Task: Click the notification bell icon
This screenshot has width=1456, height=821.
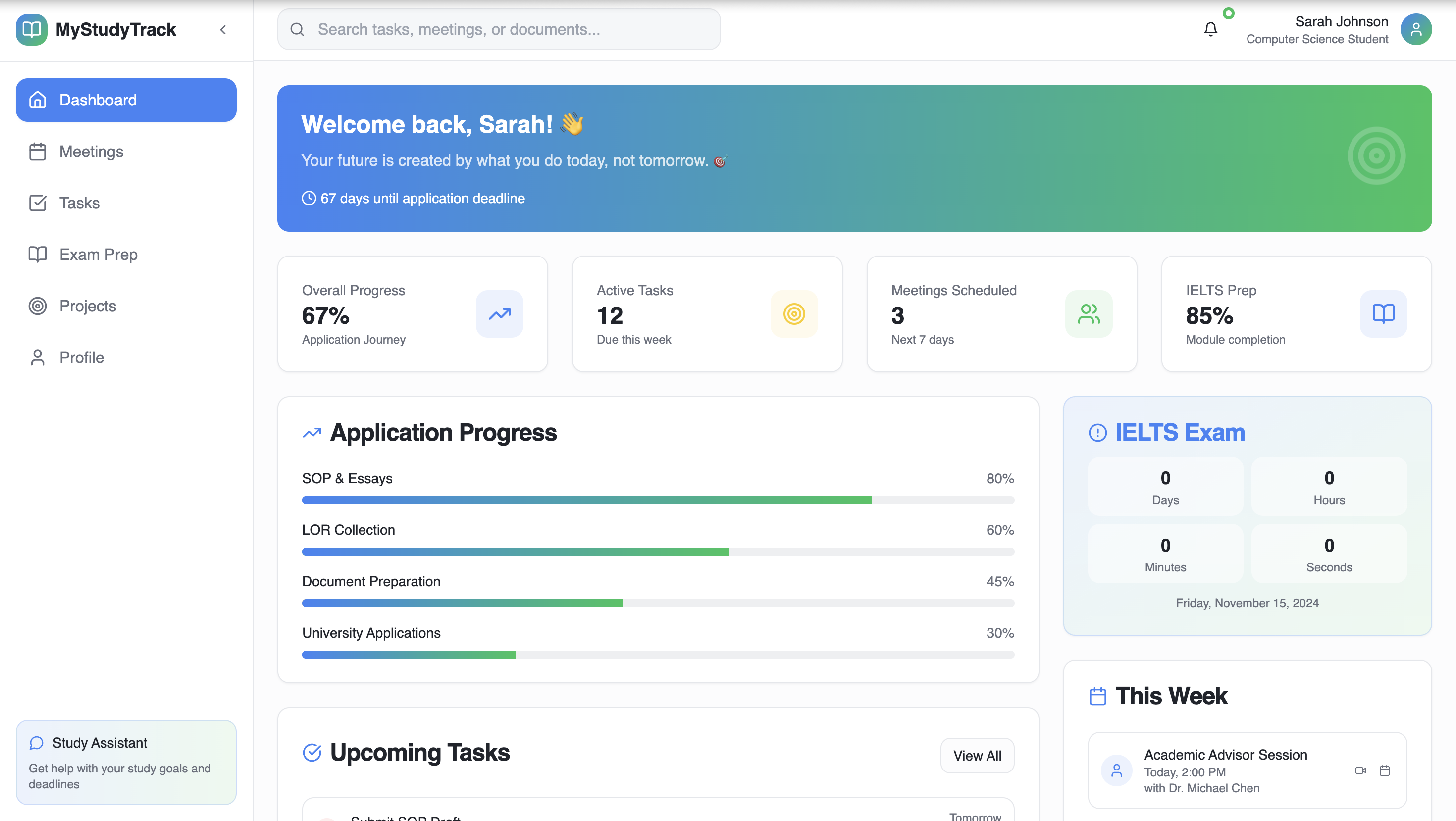Action: click(x=1210, y=29)
